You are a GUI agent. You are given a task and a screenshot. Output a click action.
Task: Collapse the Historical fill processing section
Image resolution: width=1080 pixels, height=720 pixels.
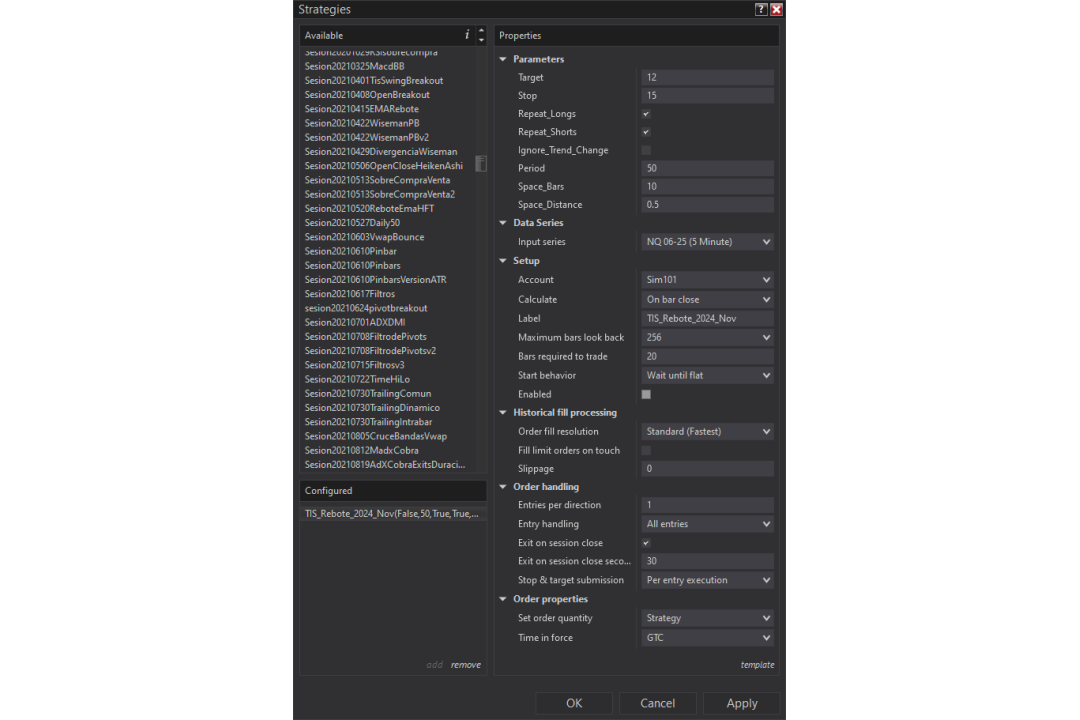(x=503, y=413)
